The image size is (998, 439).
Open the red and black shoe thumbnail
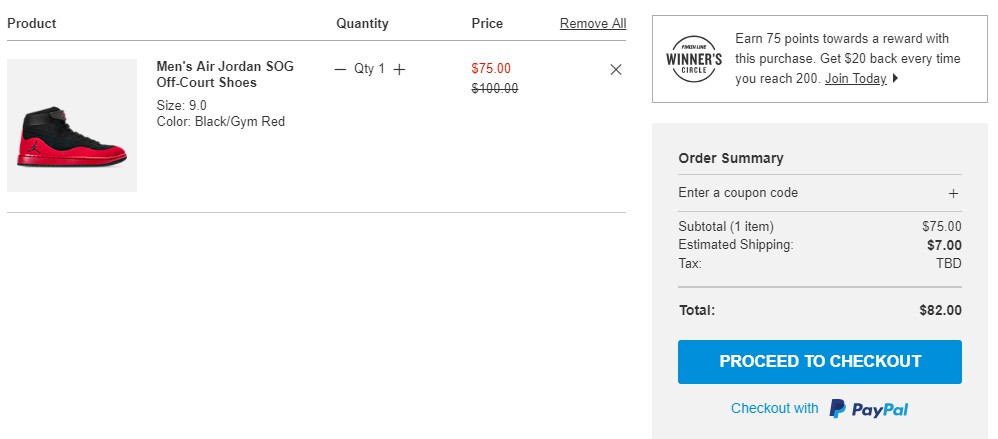tap(72, 125)
